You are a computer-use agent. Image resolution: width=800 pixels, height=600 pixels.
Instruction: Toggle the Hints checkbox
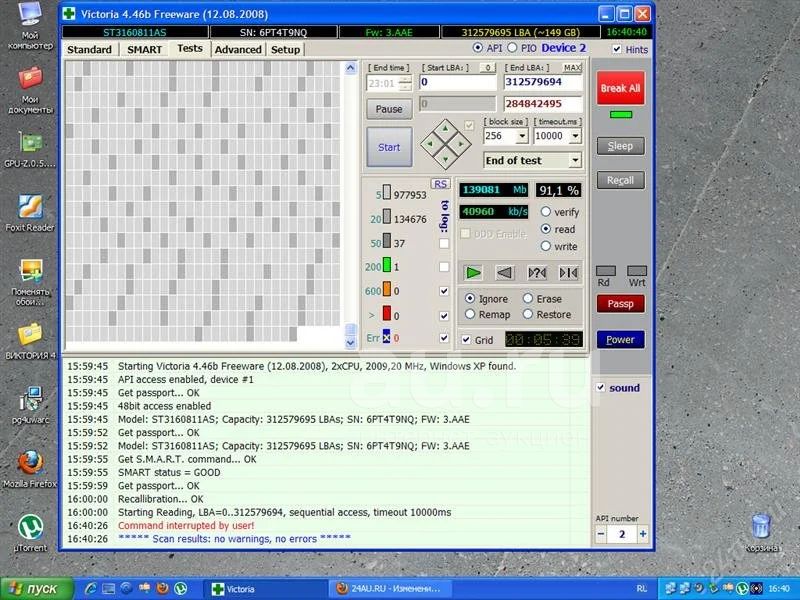[x=617, y=49]
